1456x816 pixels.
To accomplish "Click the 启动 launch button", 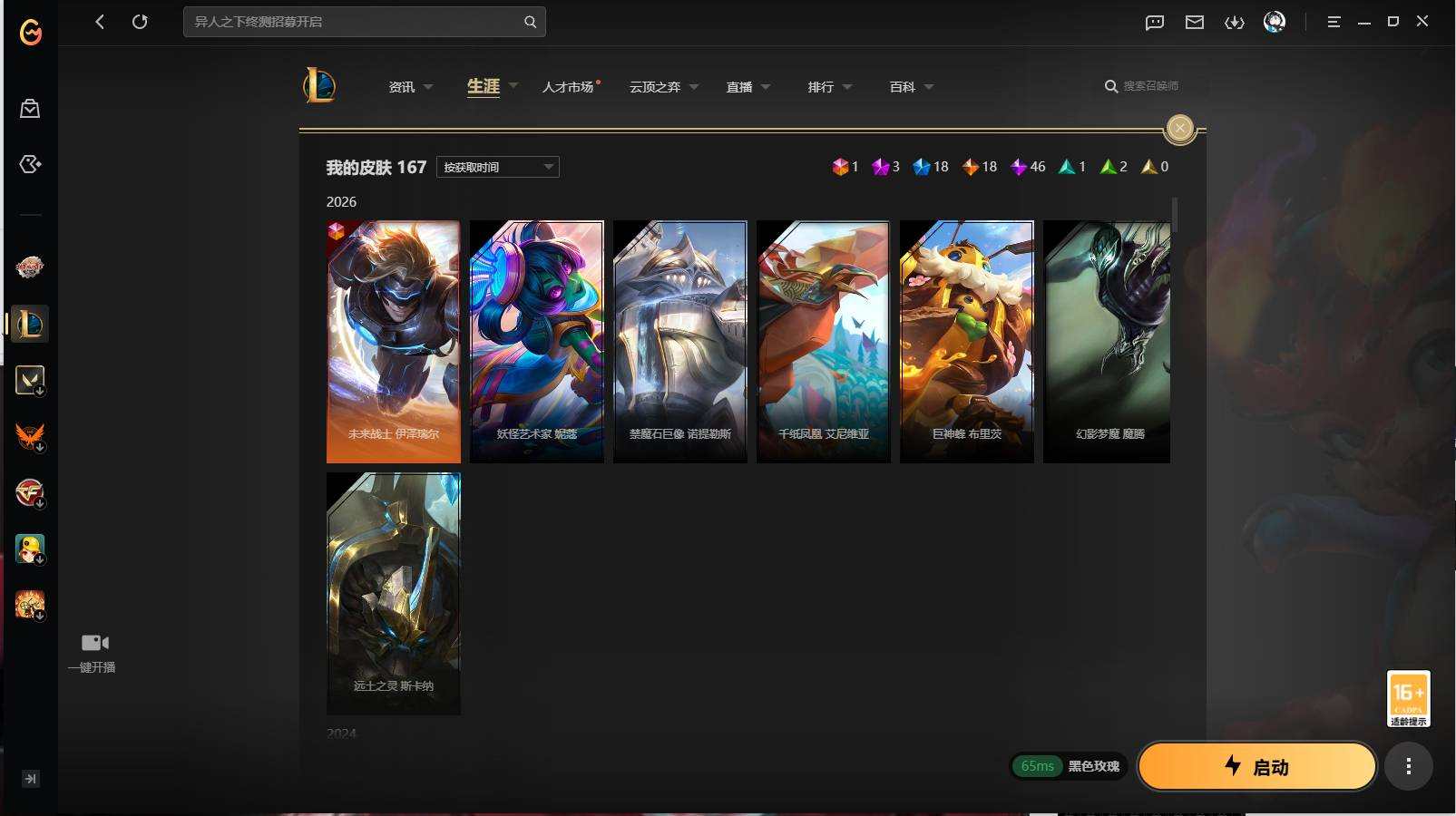I will [1256, 766].
